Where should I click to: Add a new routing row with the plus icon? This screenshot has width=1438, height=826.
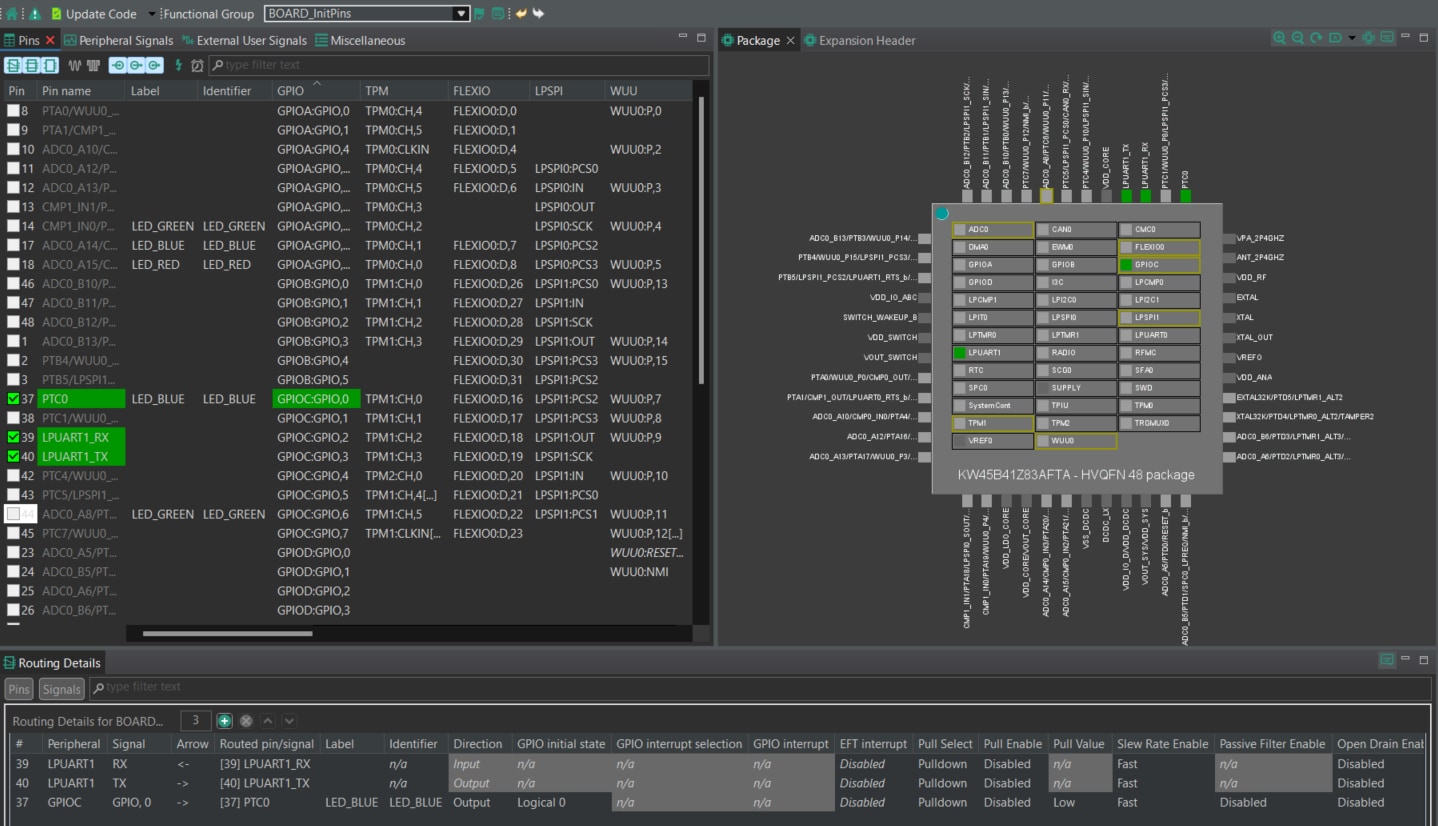pyautogui.click(x=223, y=720)
